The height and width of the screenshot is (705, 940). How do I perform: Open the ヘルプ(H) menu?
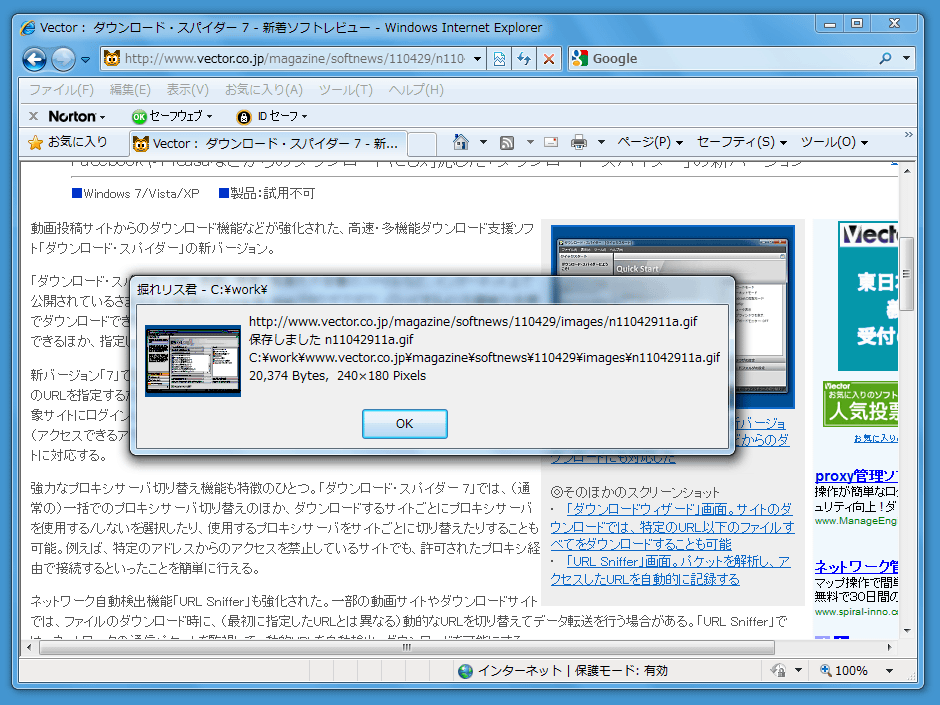click(415, 90)
